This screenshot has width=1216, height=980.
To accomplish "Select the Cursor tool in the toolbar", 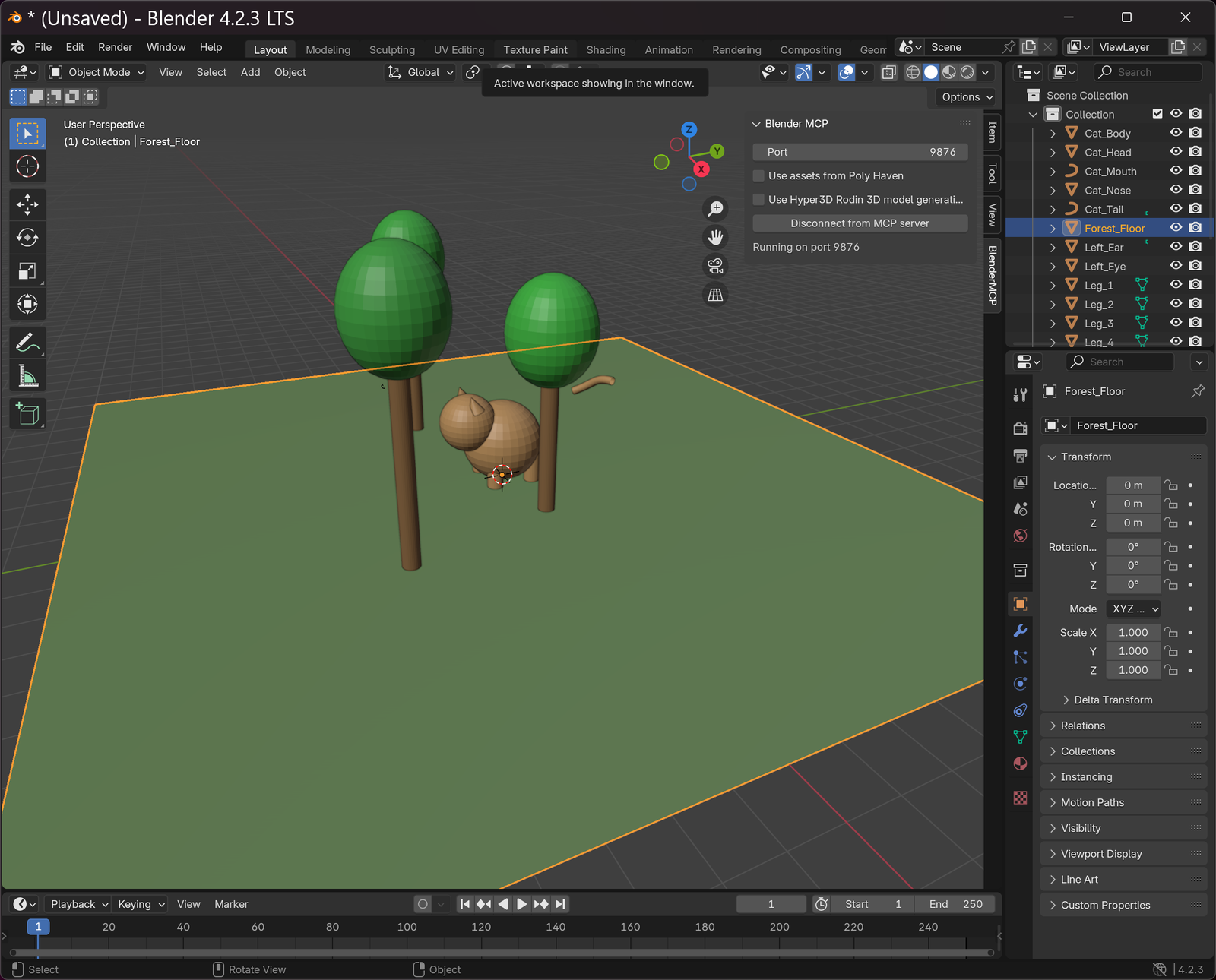I will 27,166.
